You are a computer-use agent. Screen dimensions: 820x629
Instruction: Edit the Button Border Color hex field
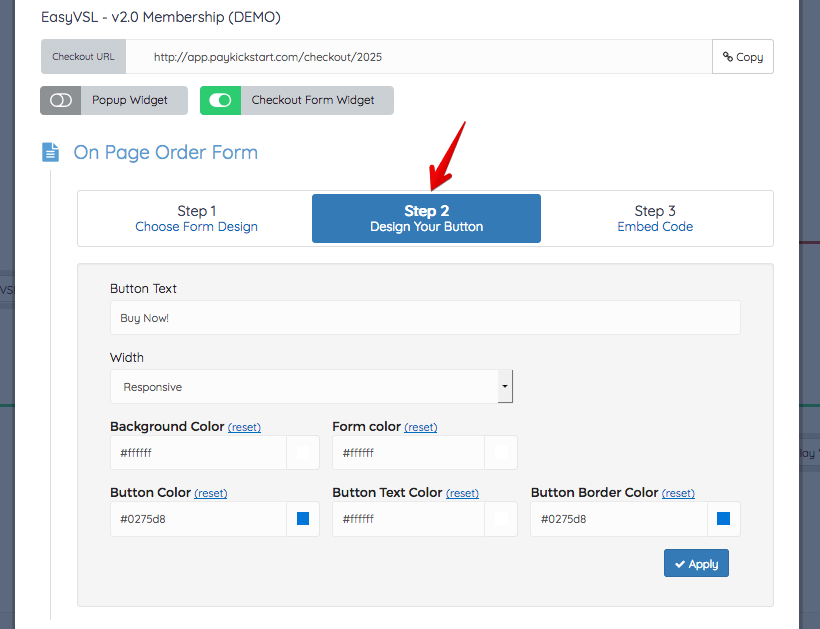[619, 519]
